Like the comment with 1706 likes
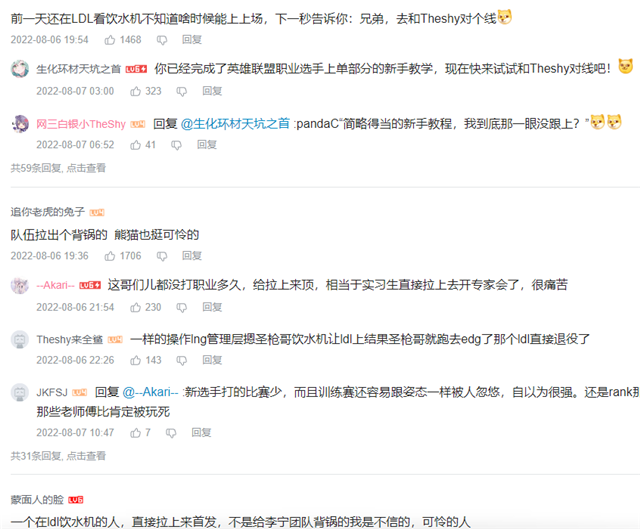This screenshot has width=640, height=529. tap(110, 256)
